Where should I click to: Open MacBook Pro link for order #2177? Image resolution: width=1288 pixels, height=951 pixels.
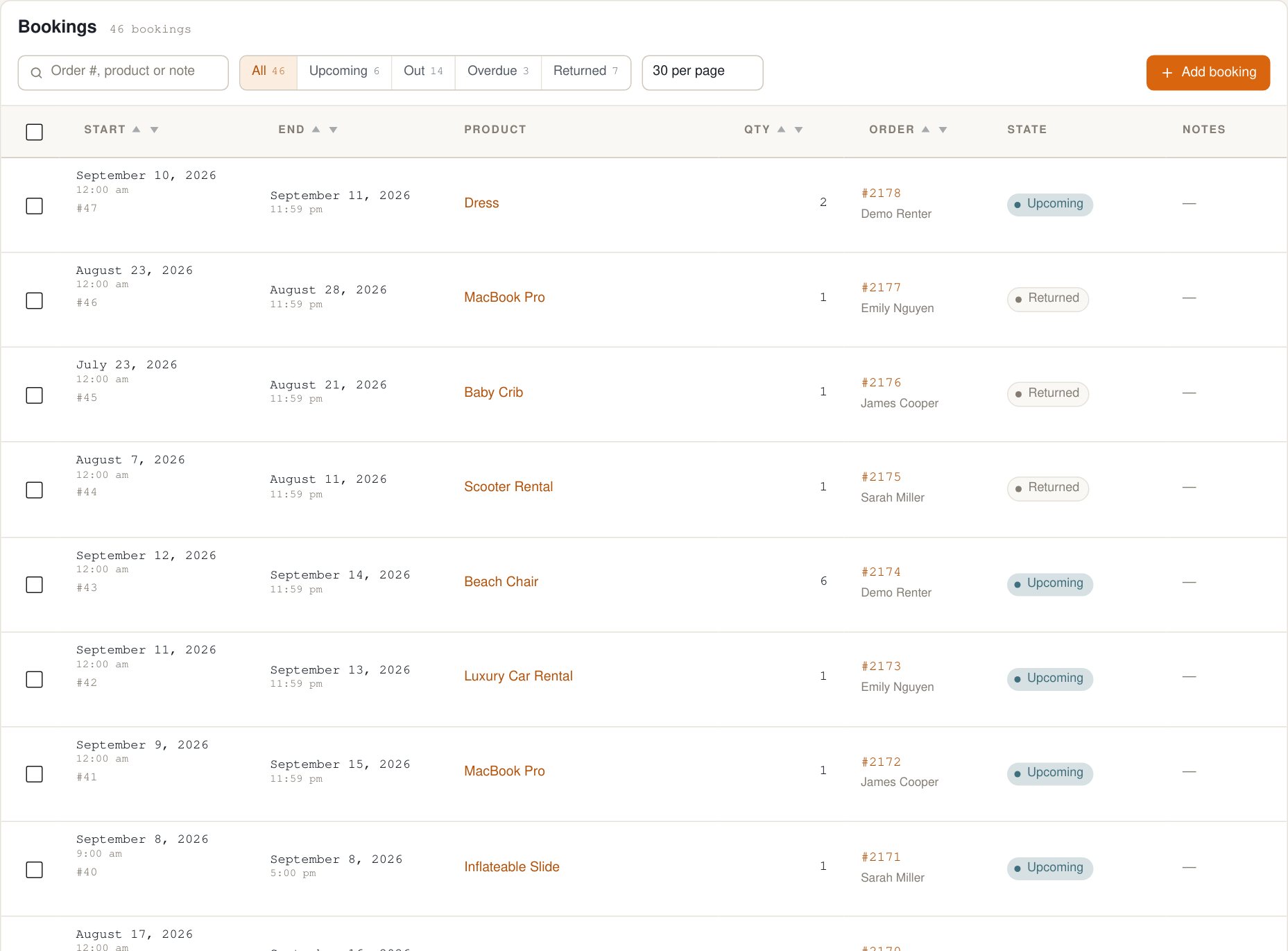tap(504, 297)
